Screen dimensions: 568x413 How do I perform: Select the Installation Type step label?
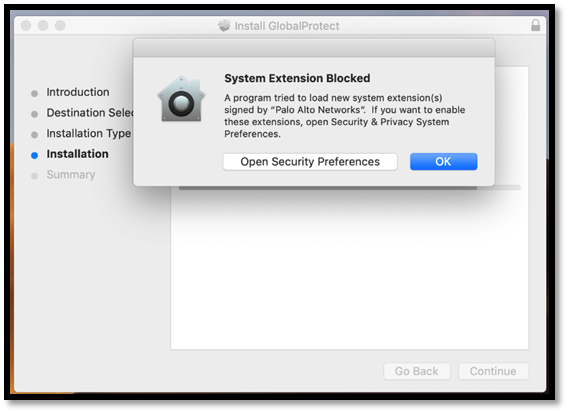click(89, 134)
